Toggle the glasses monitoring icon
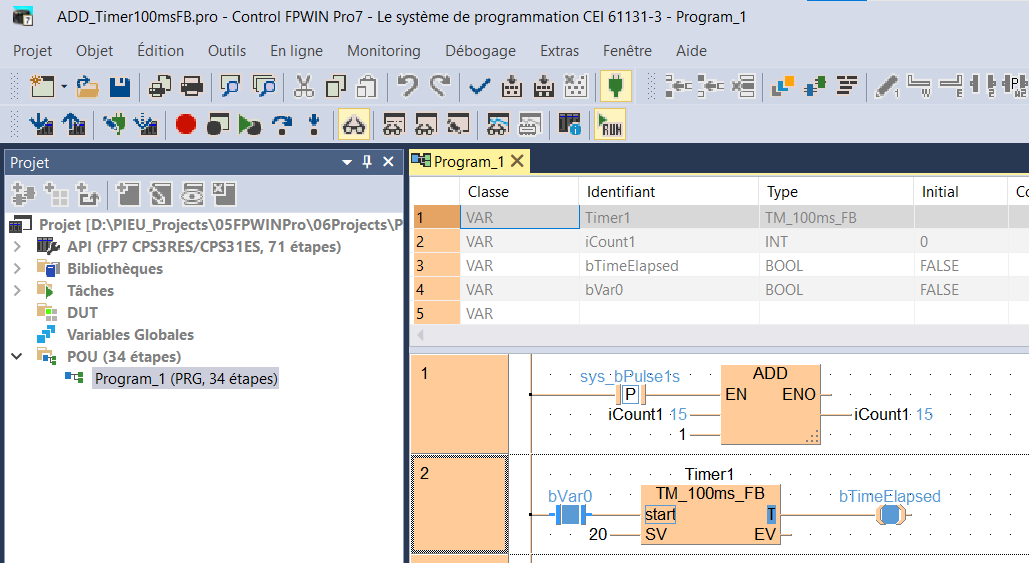The image size is (1029, 563). coord(354,125)
